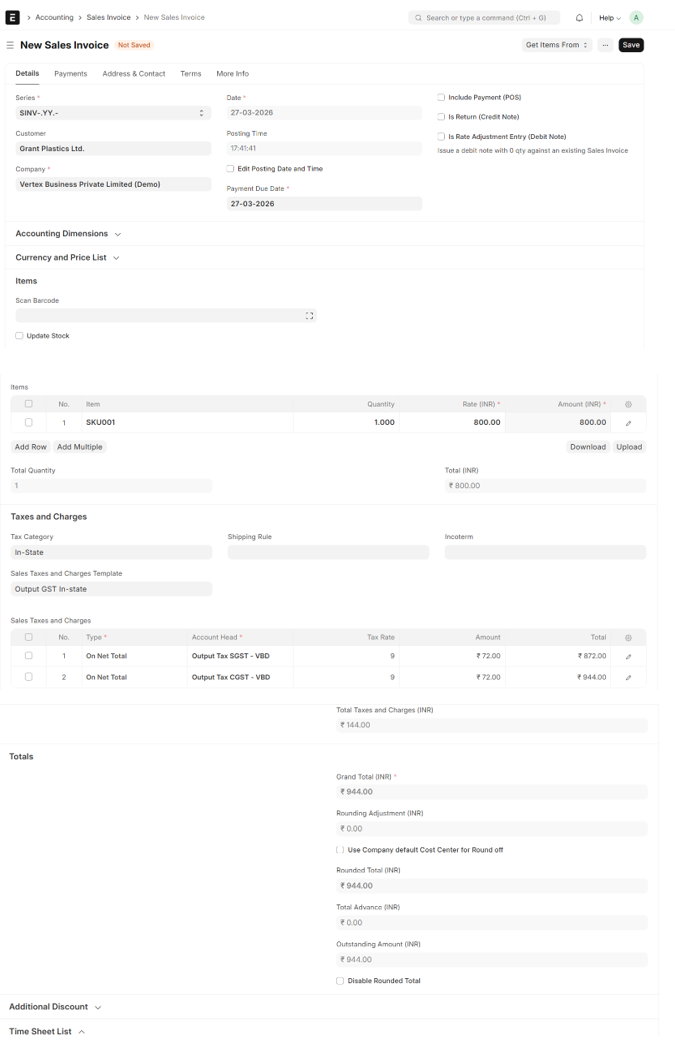
Task: Open the three-dot more actions menu
Action: [605, 45]
